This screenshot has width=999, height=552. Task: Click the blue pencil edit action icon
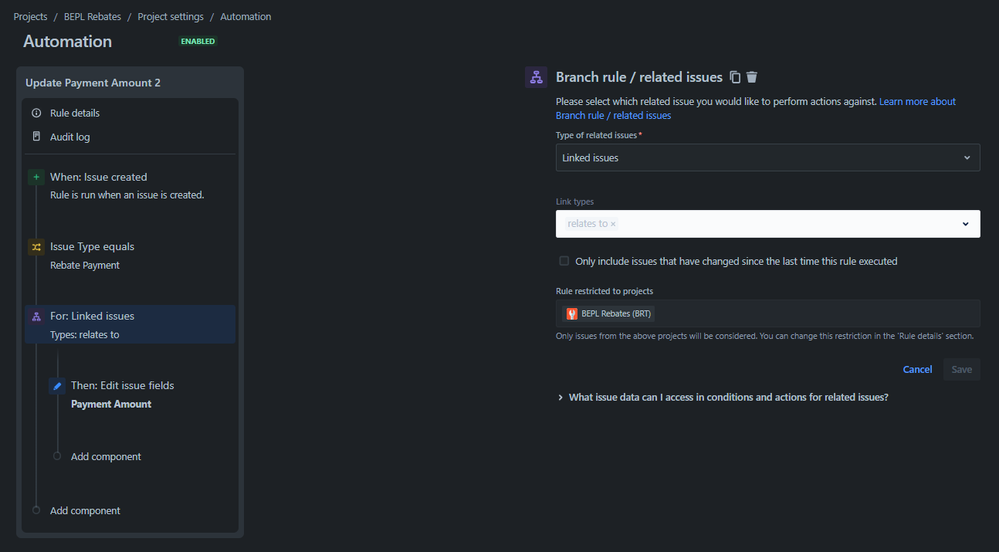point(57,386)
